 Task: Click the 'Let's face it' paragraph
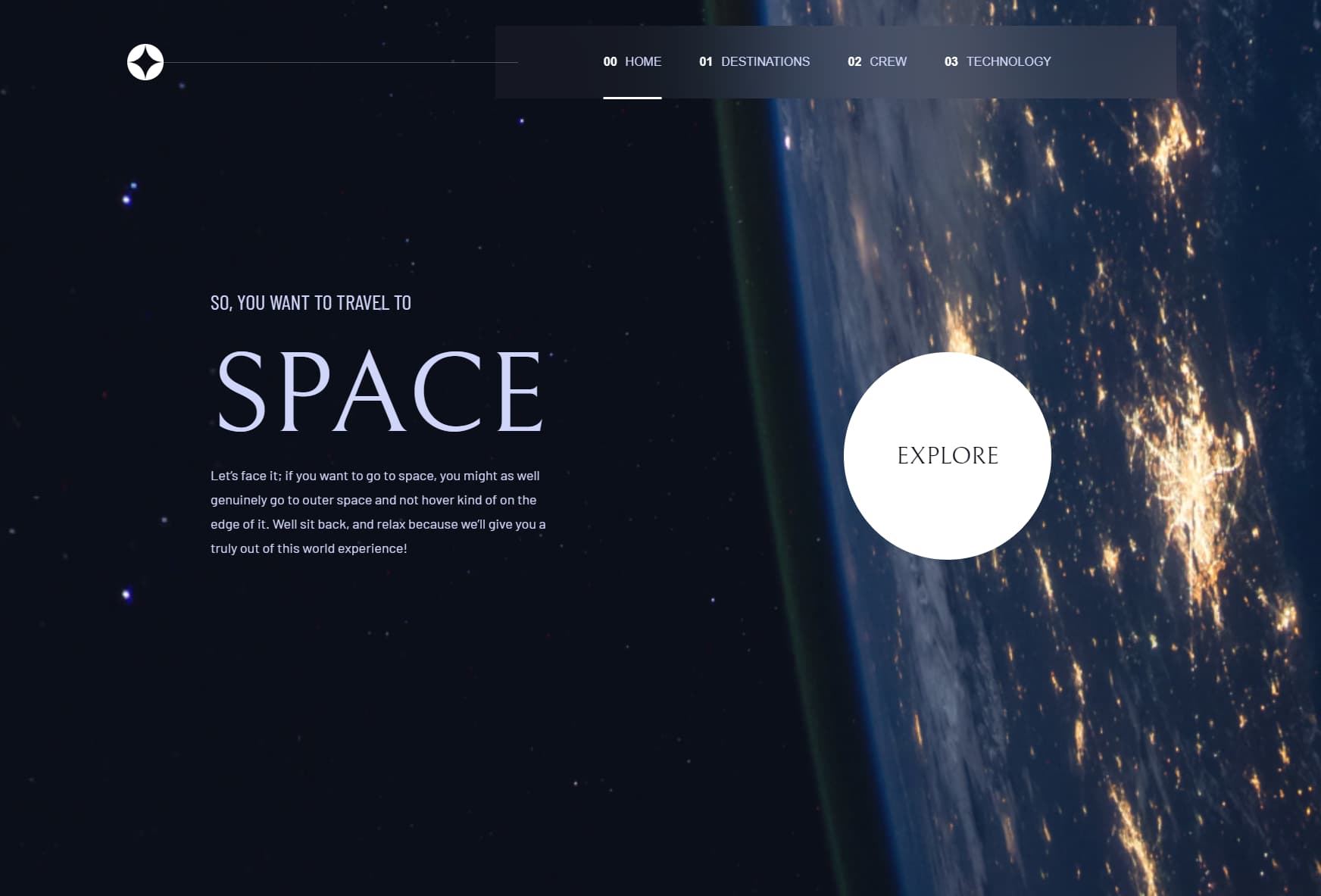click(378, 512)
